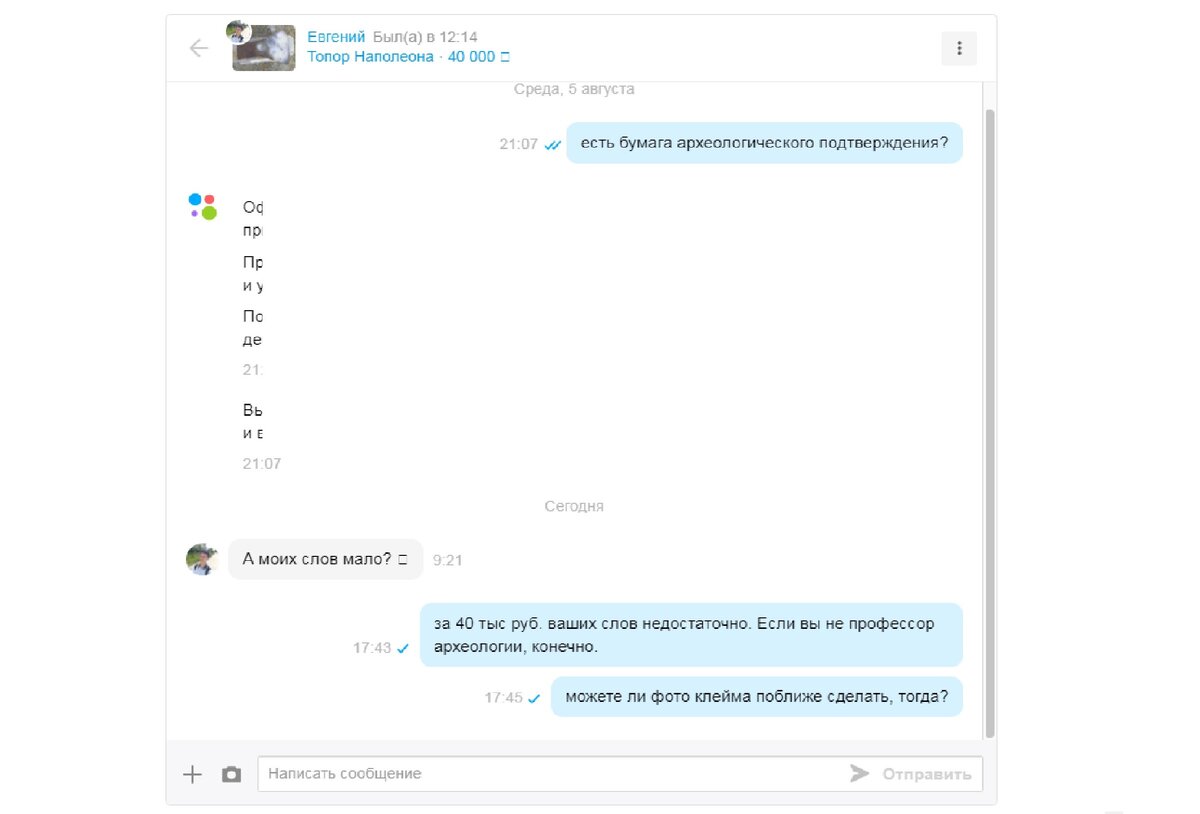Select the message А моих слов мало?
Screen dimensions: 1200x814
pos(325,559)
